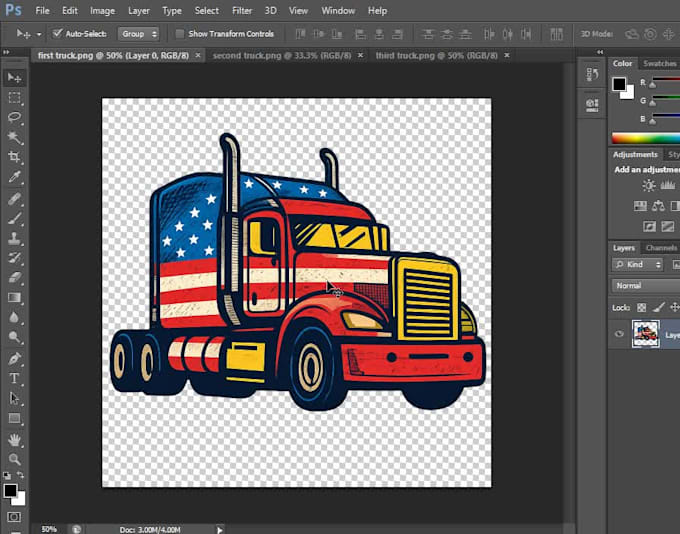
Task: Swap foreground and background colors
Action: (20, 475)
